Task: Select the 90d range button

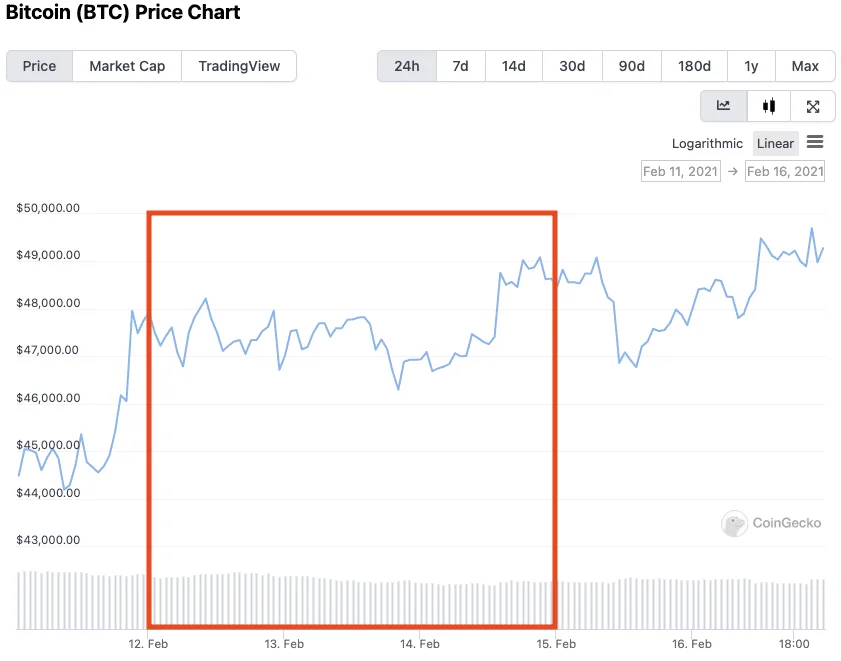Action: [631, 66]
